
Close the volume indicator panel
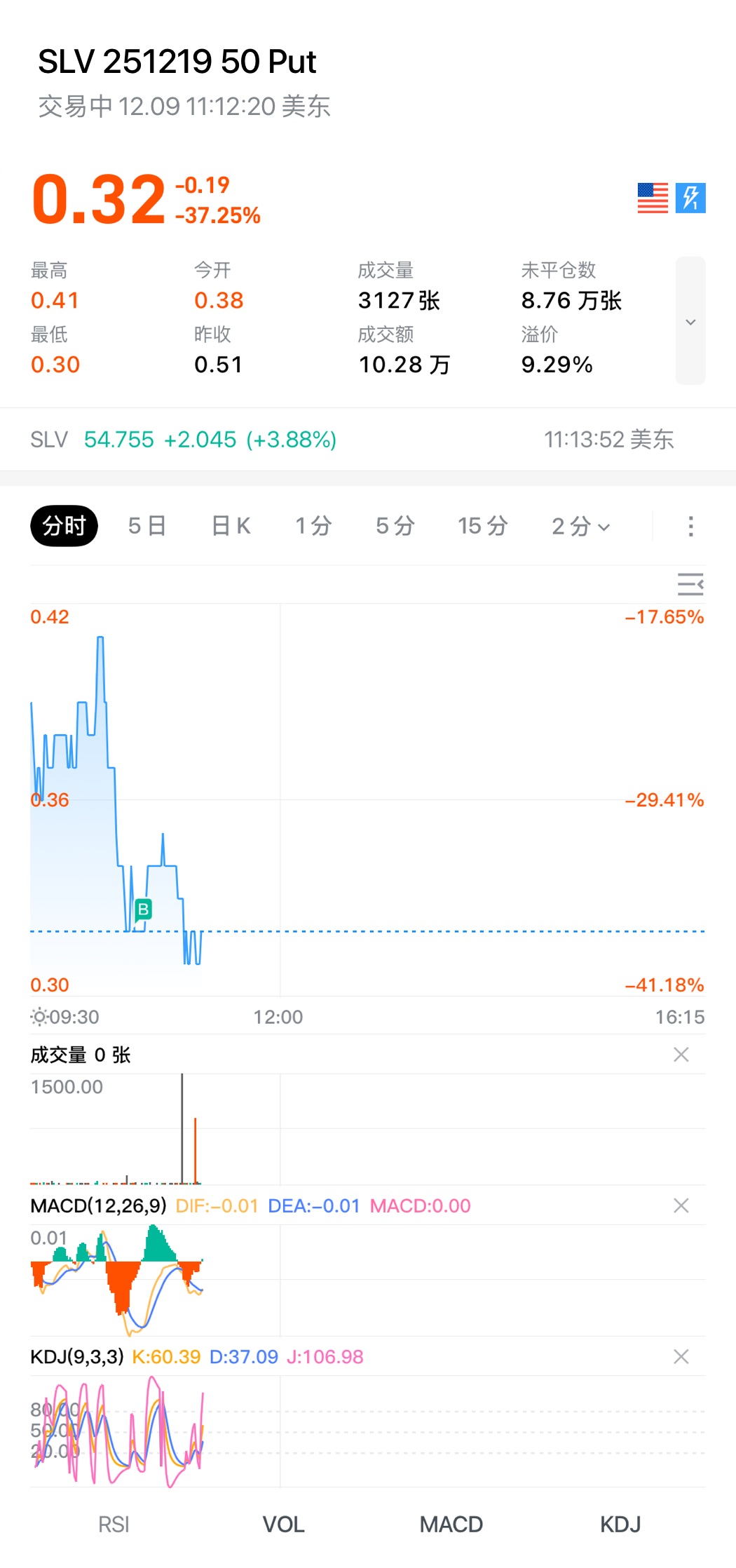[x=681, y=1055]
